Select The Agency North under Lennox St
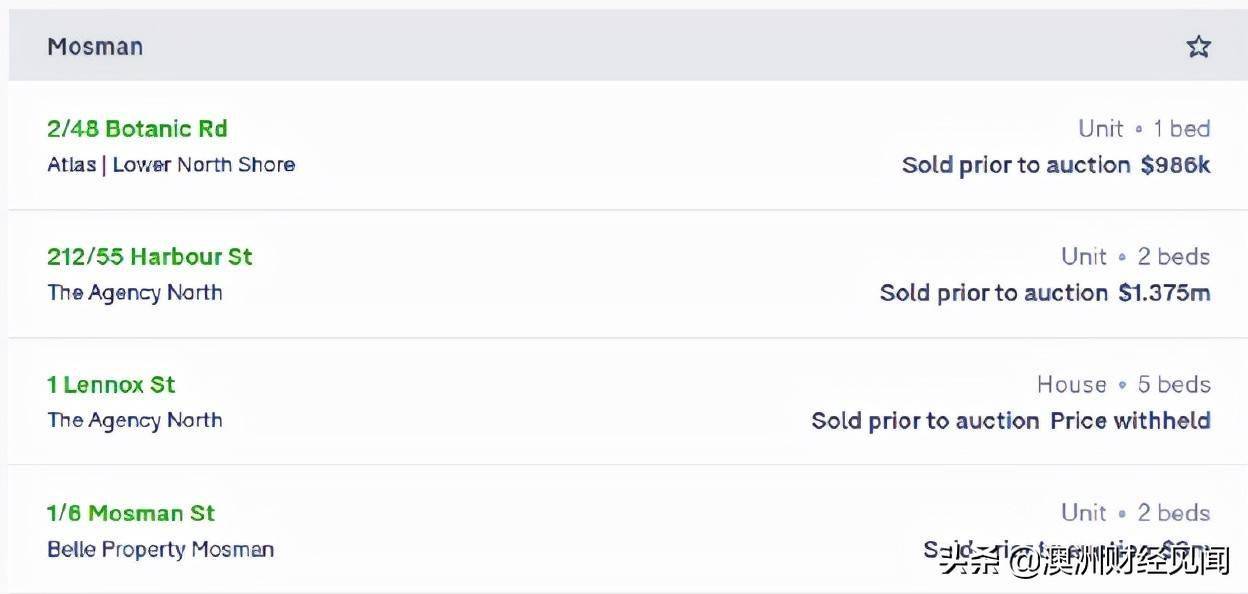The height and width of the screenshot is (594, 1248). pos(135,421)
